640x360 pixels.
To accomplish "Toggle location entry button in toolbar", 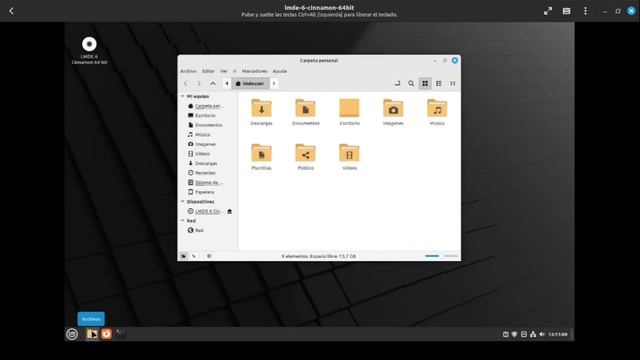I will click(397, 83).
